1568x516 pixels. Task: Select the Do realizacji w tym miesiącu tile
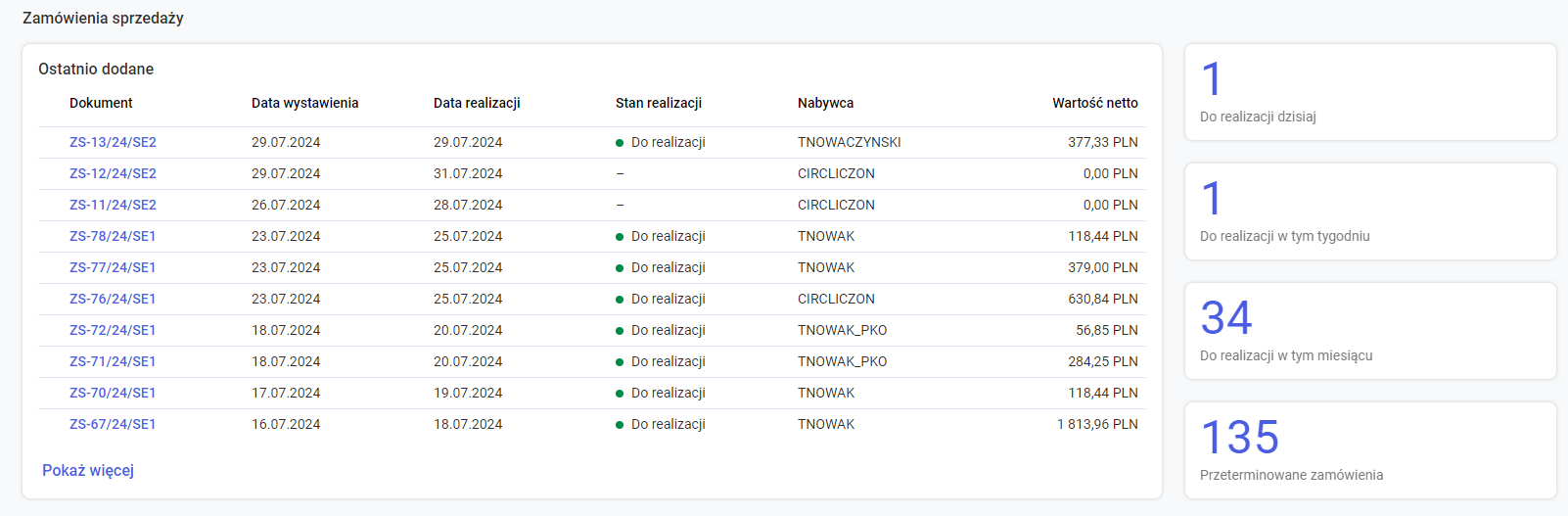coord(1369,331)
